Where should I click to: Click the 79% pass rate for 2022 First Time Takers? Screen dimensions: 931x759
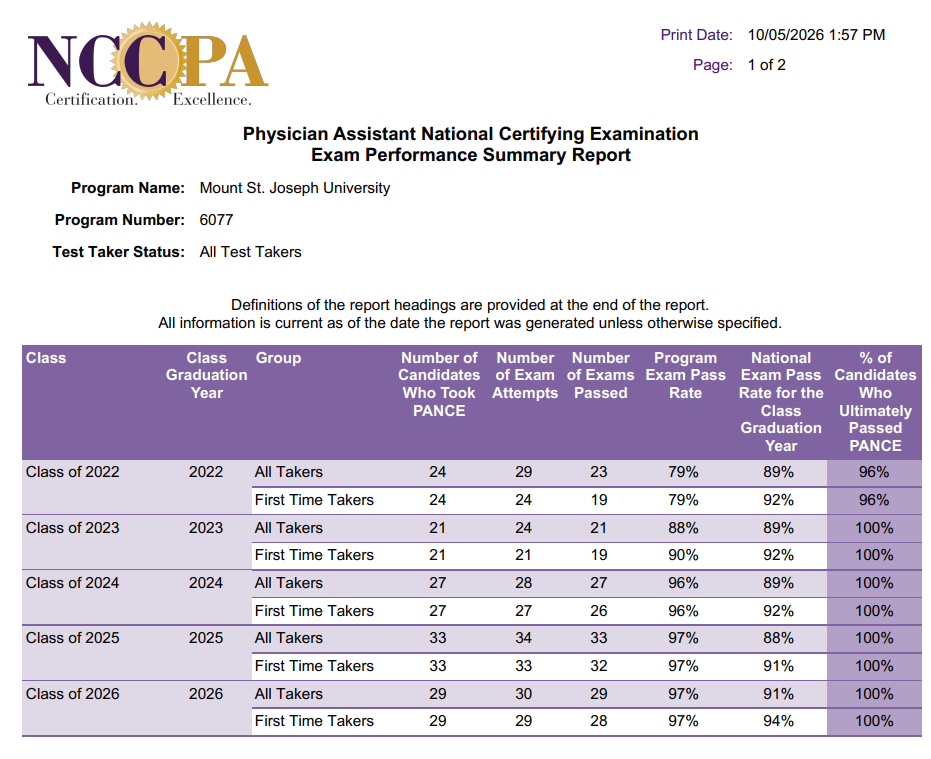click(683, 500)
